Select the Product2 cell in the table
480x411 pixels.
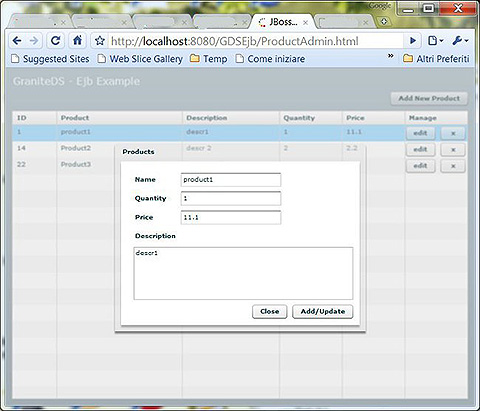[x=75, y=148]
